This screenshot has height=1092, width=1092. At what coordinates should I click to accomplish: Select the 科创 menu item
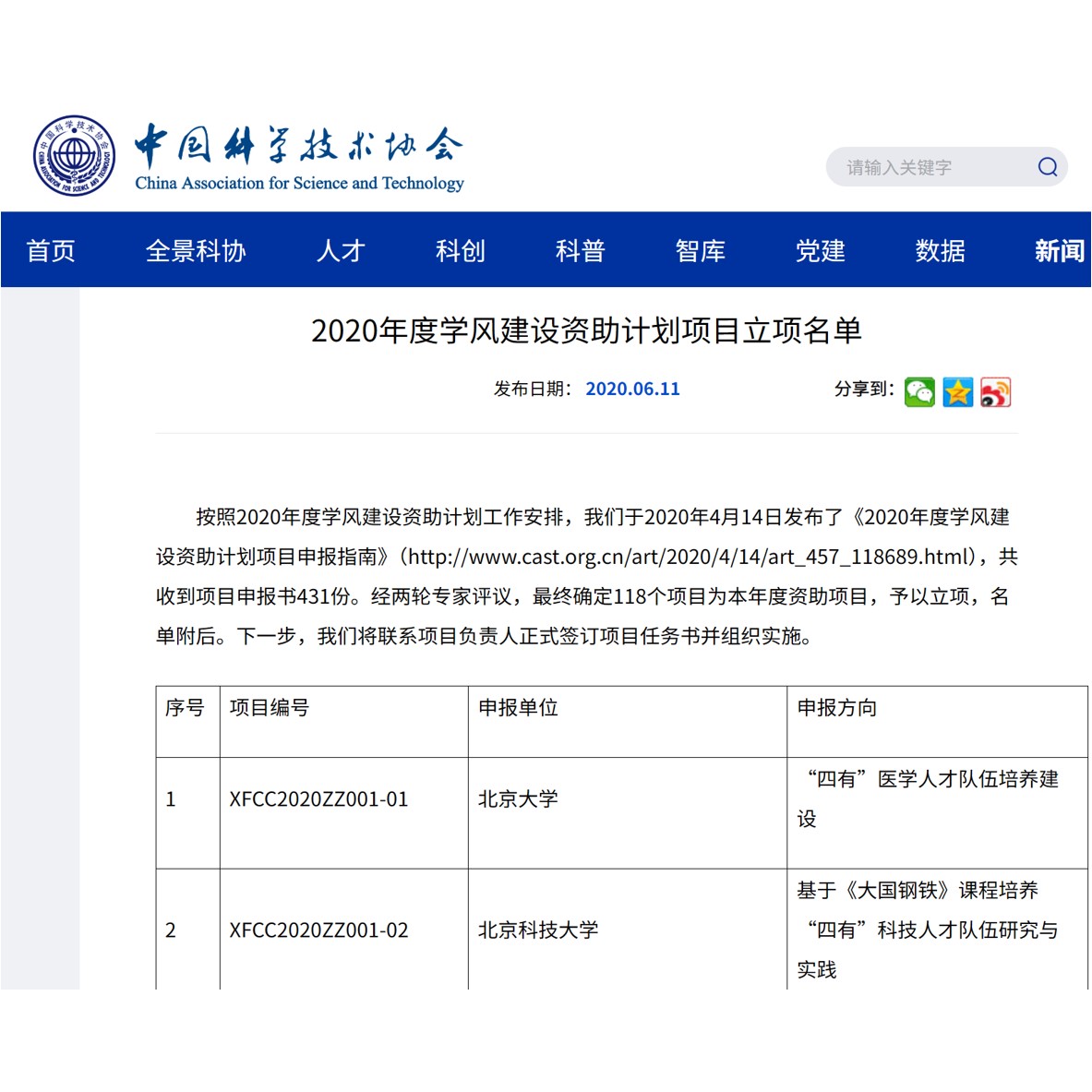pos(460,250)
